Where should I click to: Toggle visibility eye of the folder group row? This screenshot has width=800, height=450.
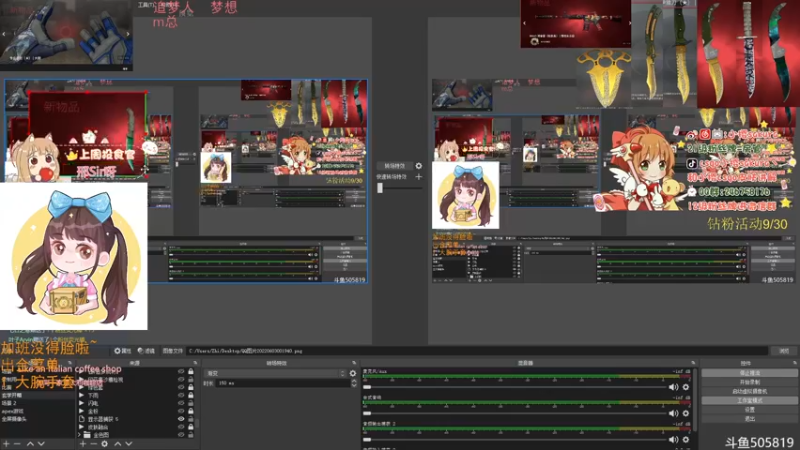(181, 435)
